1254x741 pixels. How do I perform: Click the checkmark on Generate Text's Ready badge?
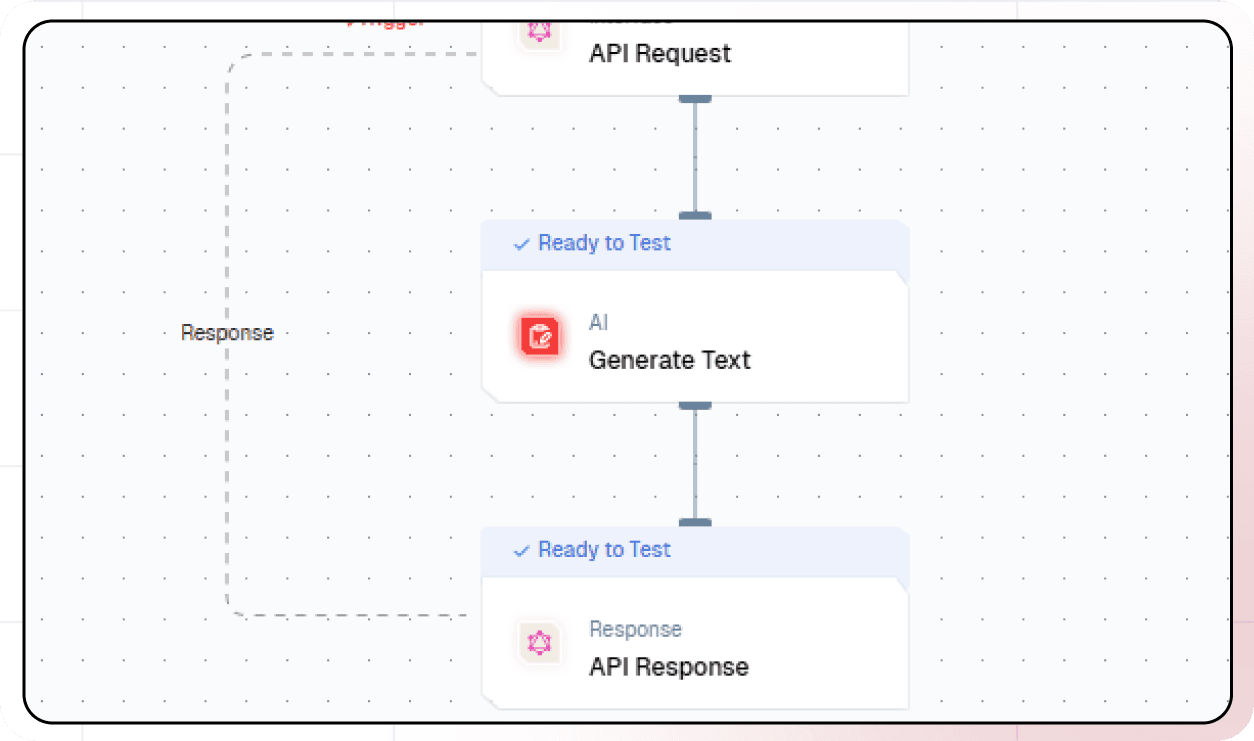(x=521, y=243)
